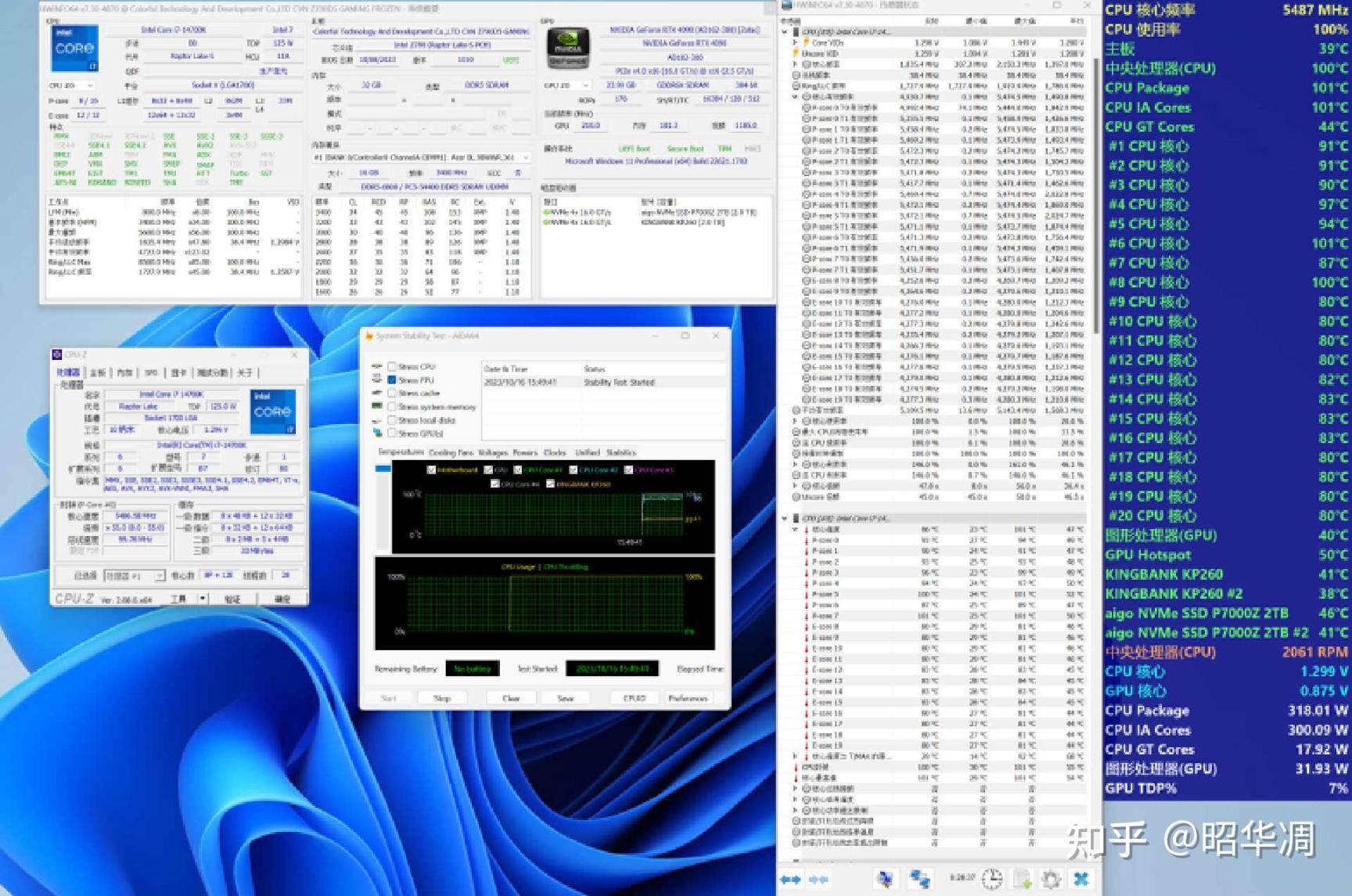Reset the HWiNFO sensor clock timer
Image resolution: width=1352 pixels, height=896 pixels.
pyautogui.click(x=992, y=880)
